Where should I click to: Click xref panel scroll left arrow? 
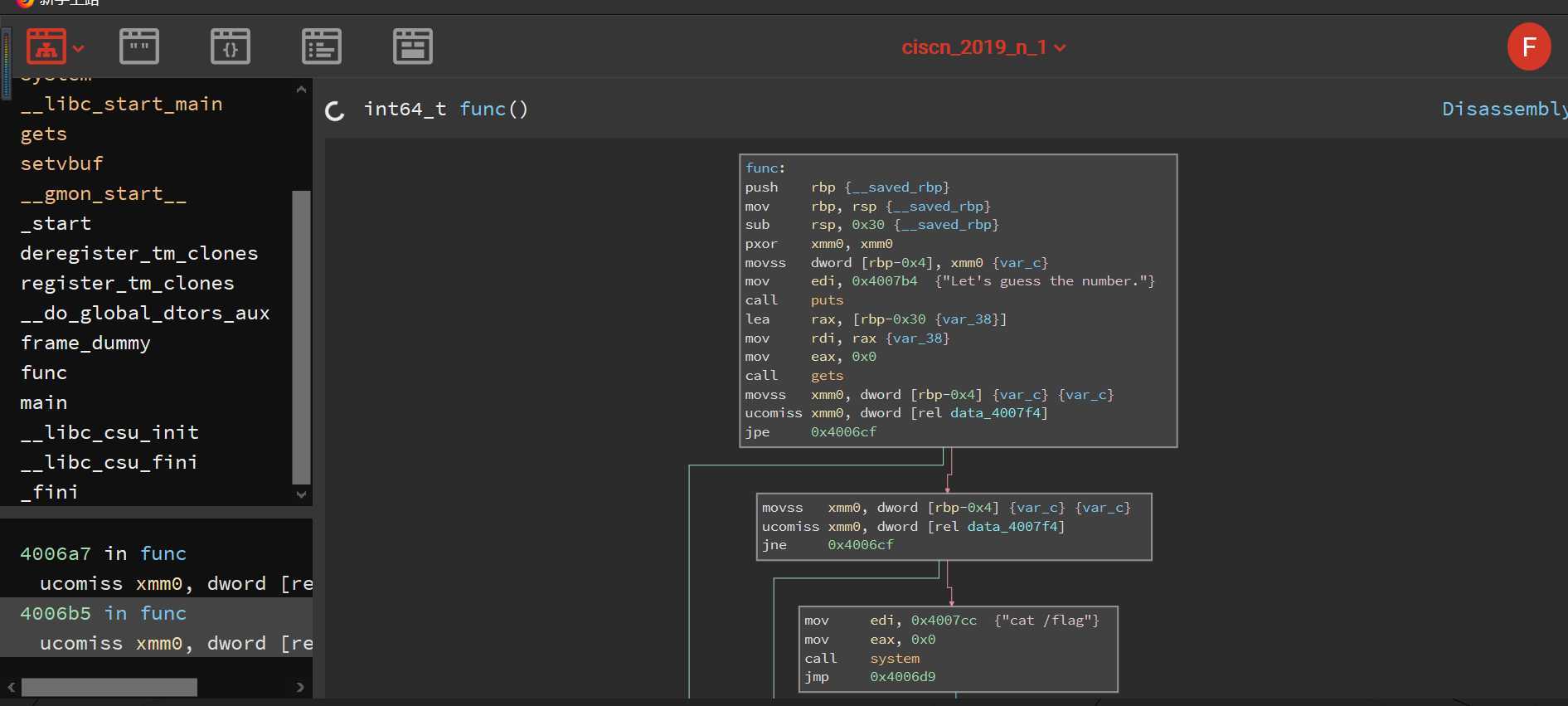tap(12, 687)
